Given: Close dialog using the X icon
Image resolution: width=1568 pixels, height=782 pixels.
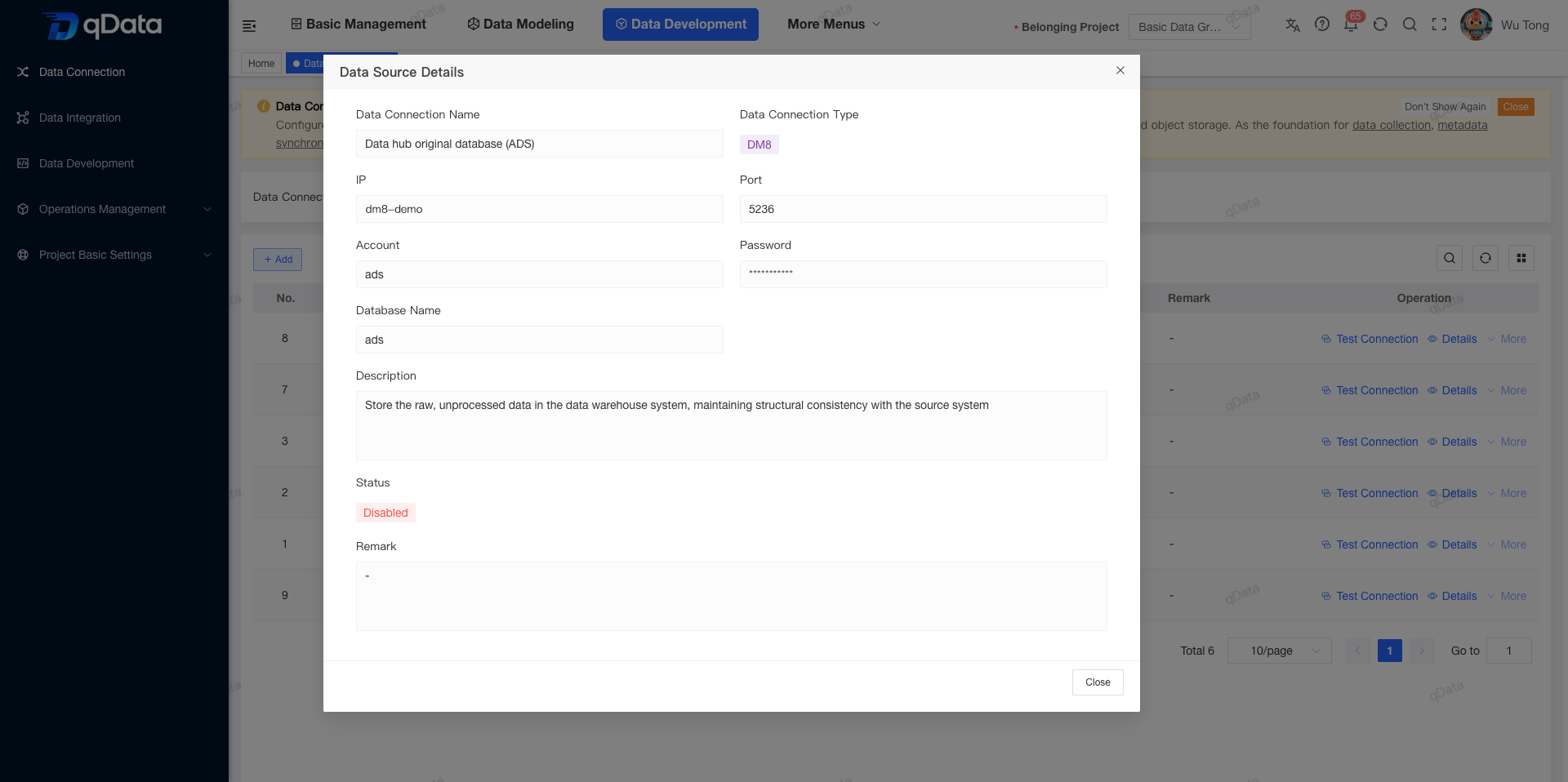Looking at the screenshot, I should (1120, 70).
